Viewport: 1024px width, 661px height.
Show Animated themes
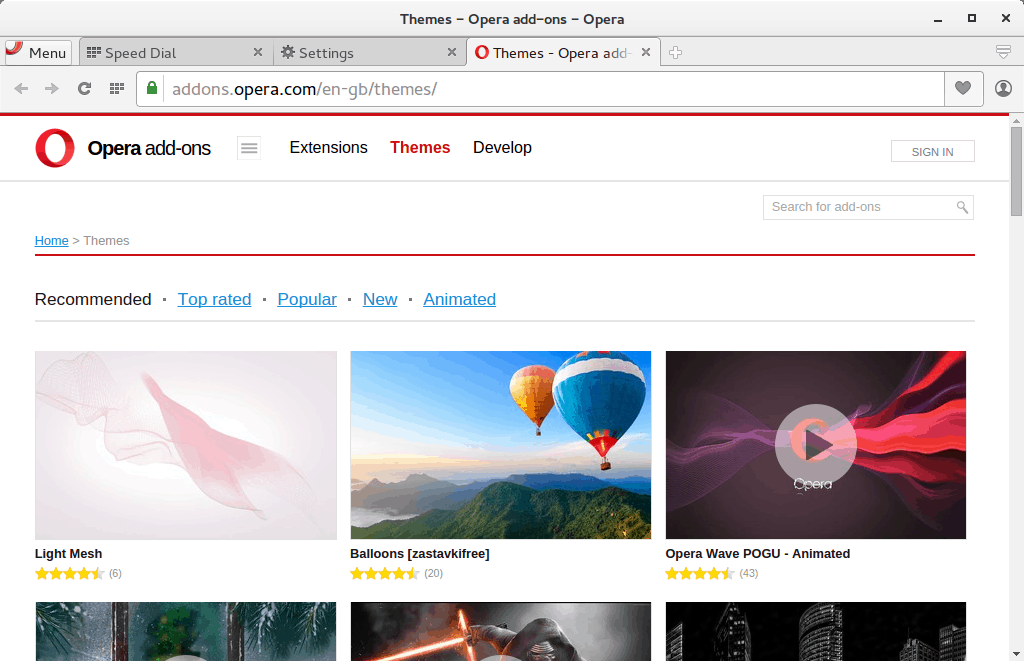point(460,299)
